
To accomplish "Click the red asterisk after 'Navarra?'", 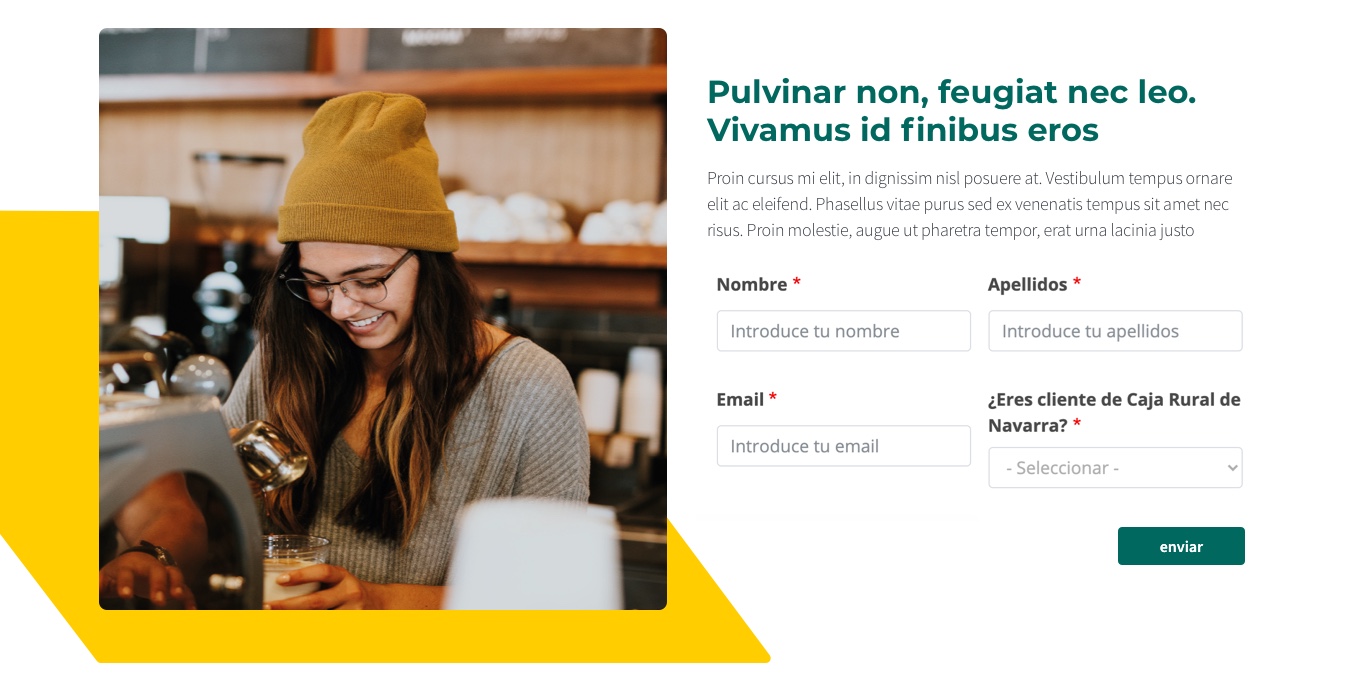I will click(1077, 424).
